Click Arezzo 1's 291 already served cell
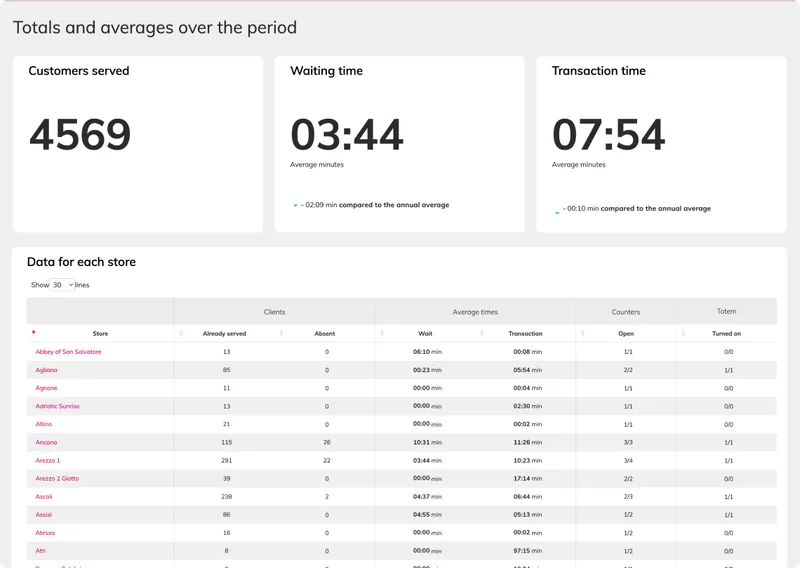 click(227, 460)
